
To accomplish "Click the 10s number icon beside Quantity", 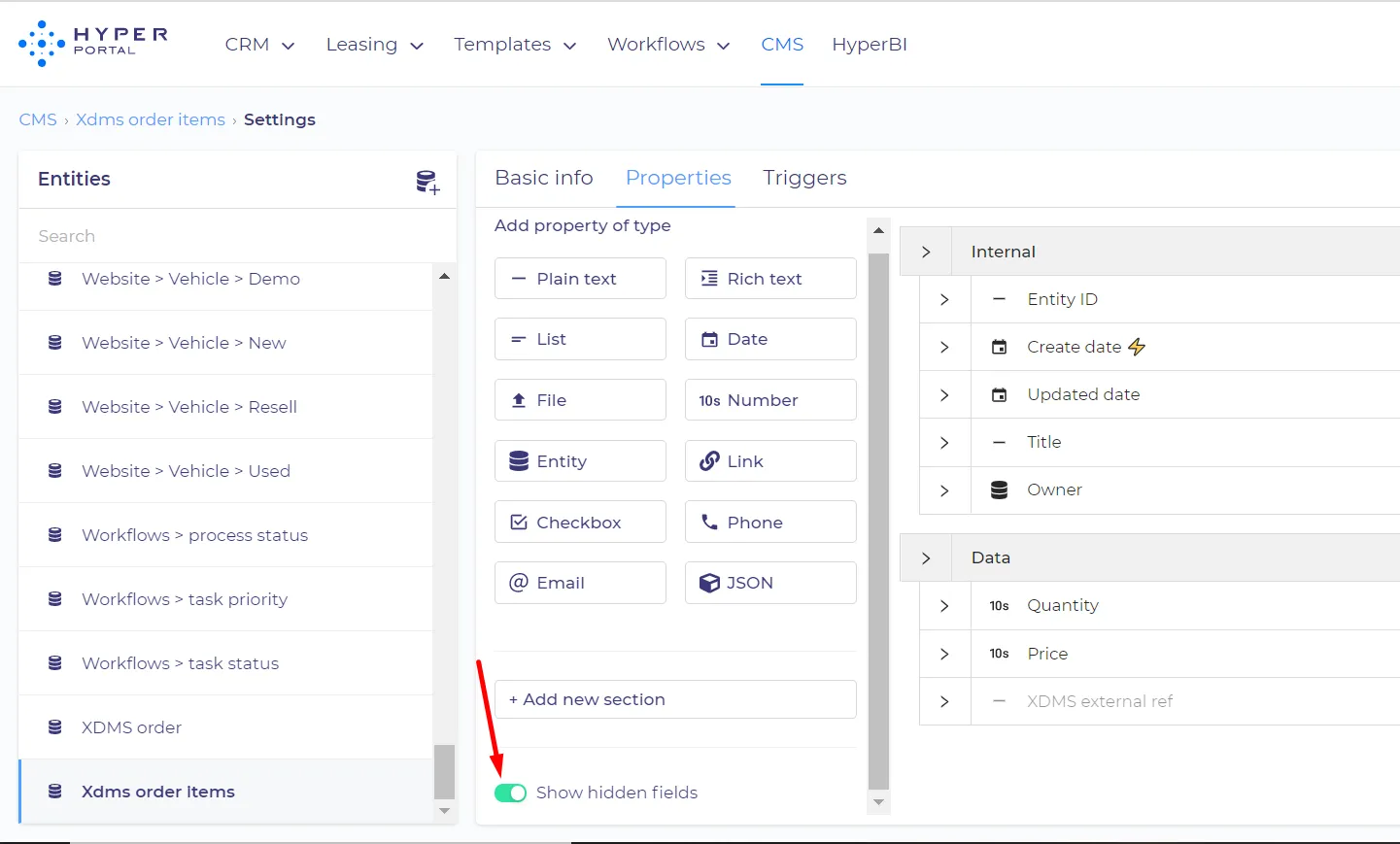I will click(x=999, y=605).
